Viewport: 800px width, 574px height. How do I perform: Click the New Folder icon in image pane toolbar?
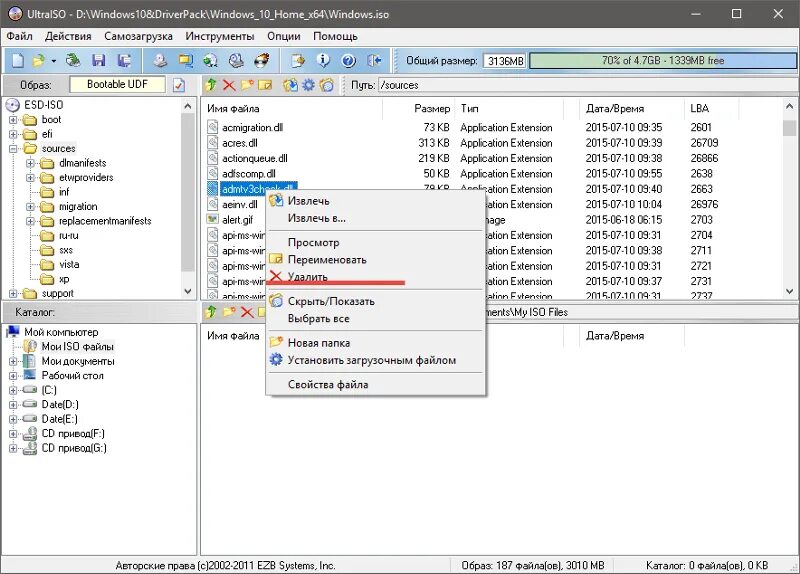point(247,85)
